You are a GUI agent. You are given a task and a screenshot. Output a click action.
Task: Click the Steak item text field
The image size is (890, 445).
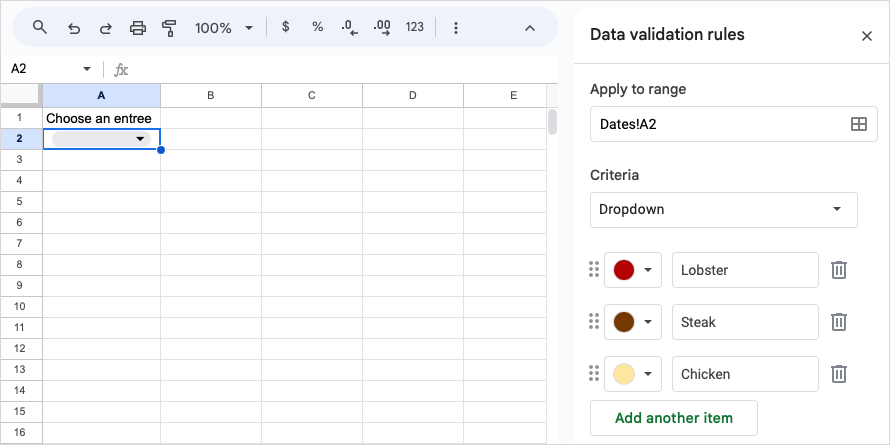[745, 322]
